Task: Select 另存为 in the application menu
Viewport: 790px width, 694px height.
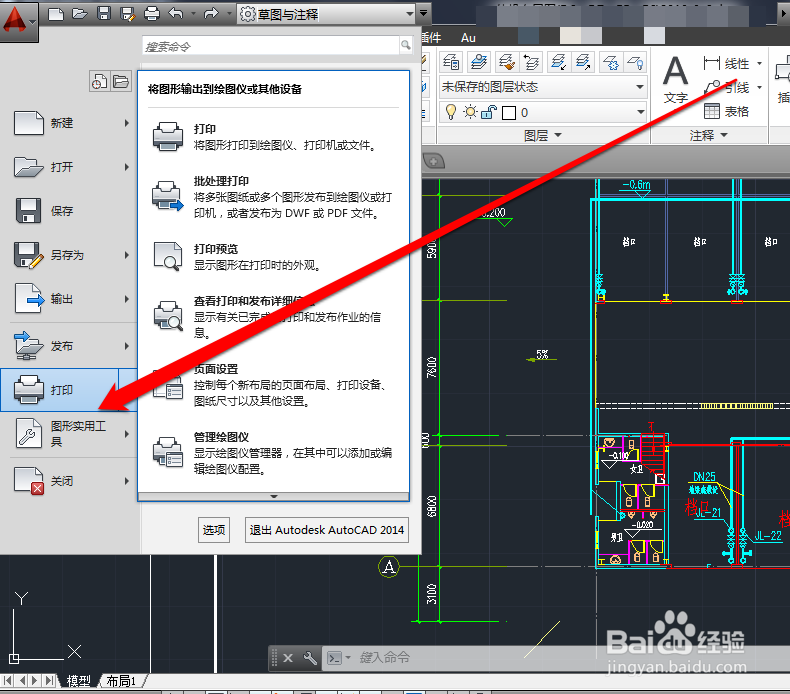Action: (69, 255)
